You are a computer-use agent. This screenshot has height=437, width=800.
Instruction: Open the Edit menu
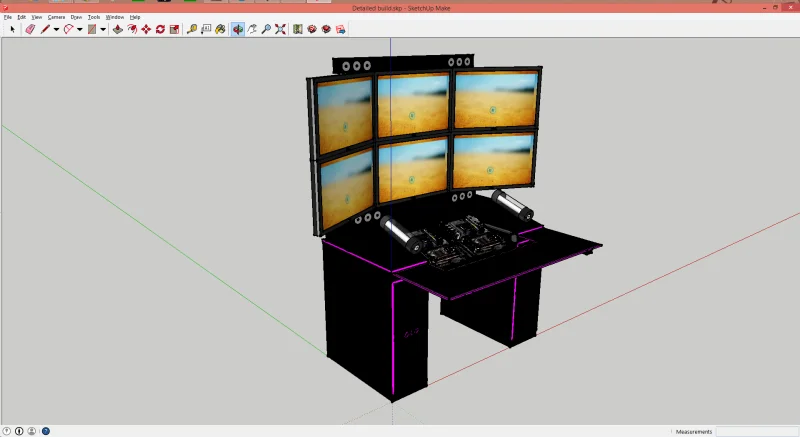pos(21,17)
